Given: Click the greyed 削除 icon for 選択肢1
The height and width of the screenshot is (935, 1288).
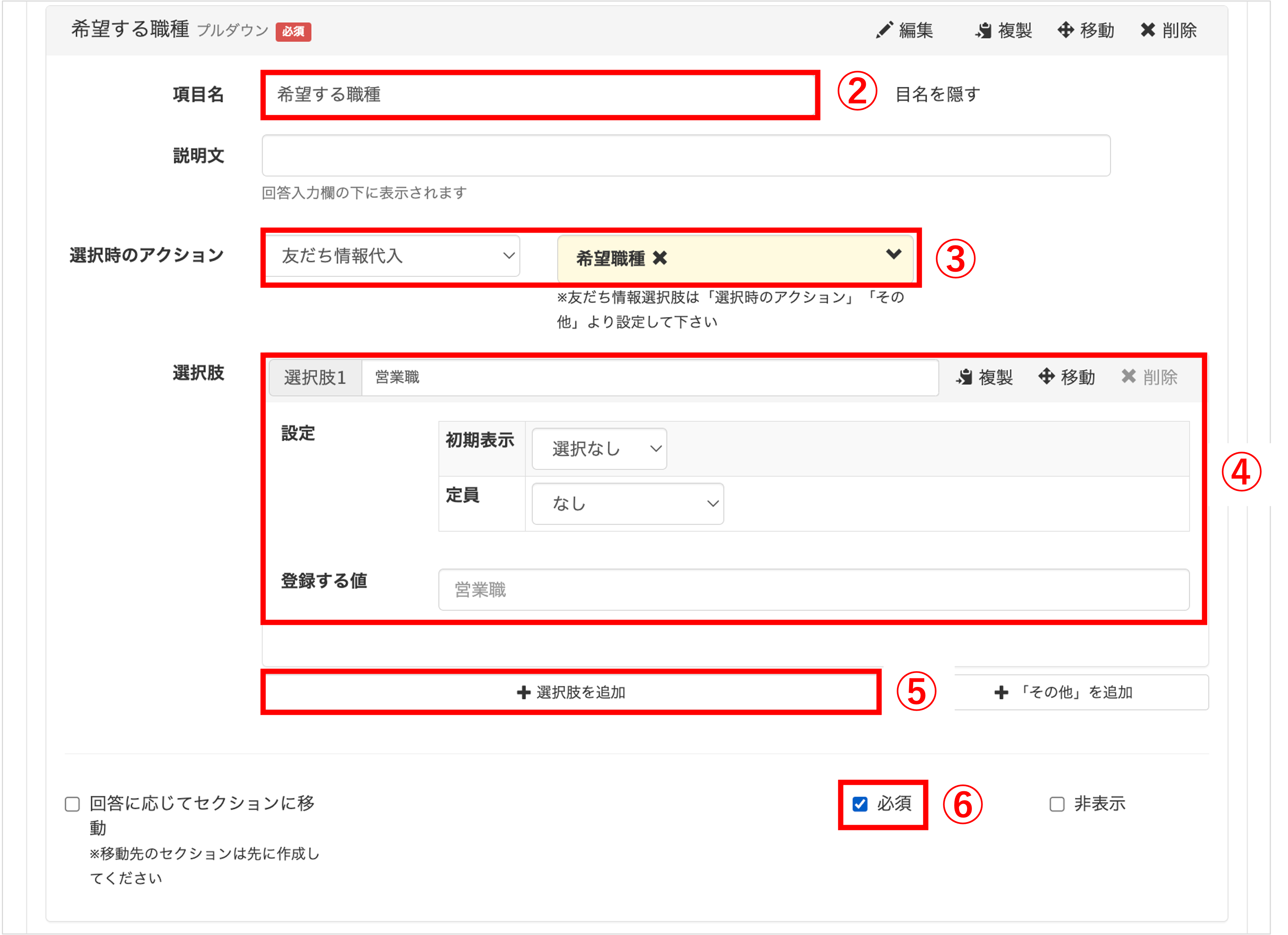Looking at the screenshot, I should pyautogui.click(x=1129, y=377).
